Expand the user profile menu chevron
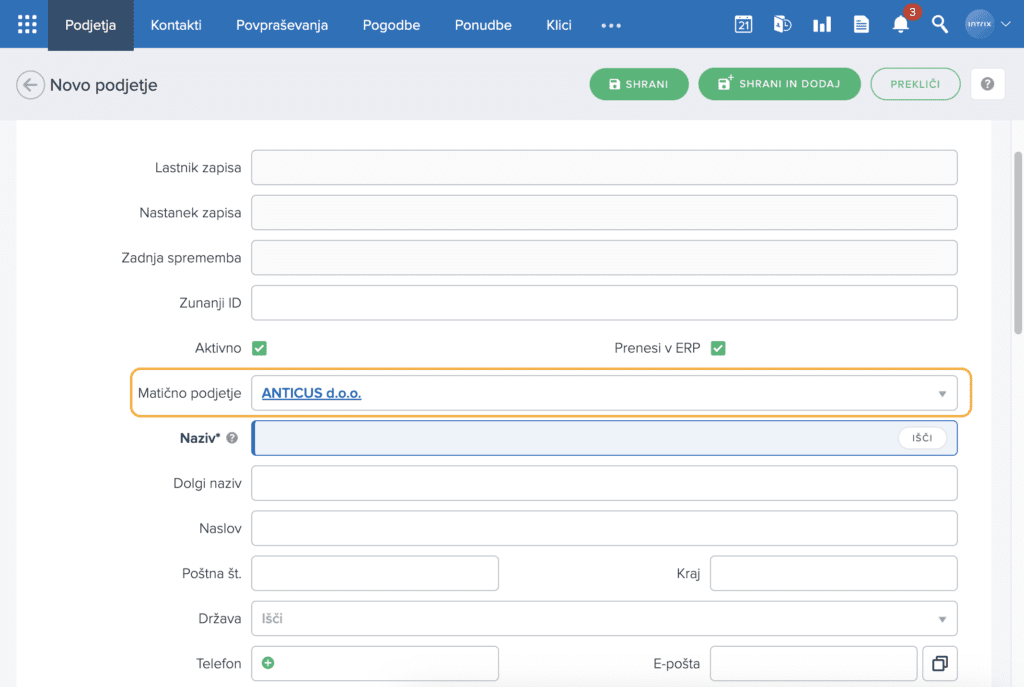Screen dimensions: 1024x687 [1006, 25]
